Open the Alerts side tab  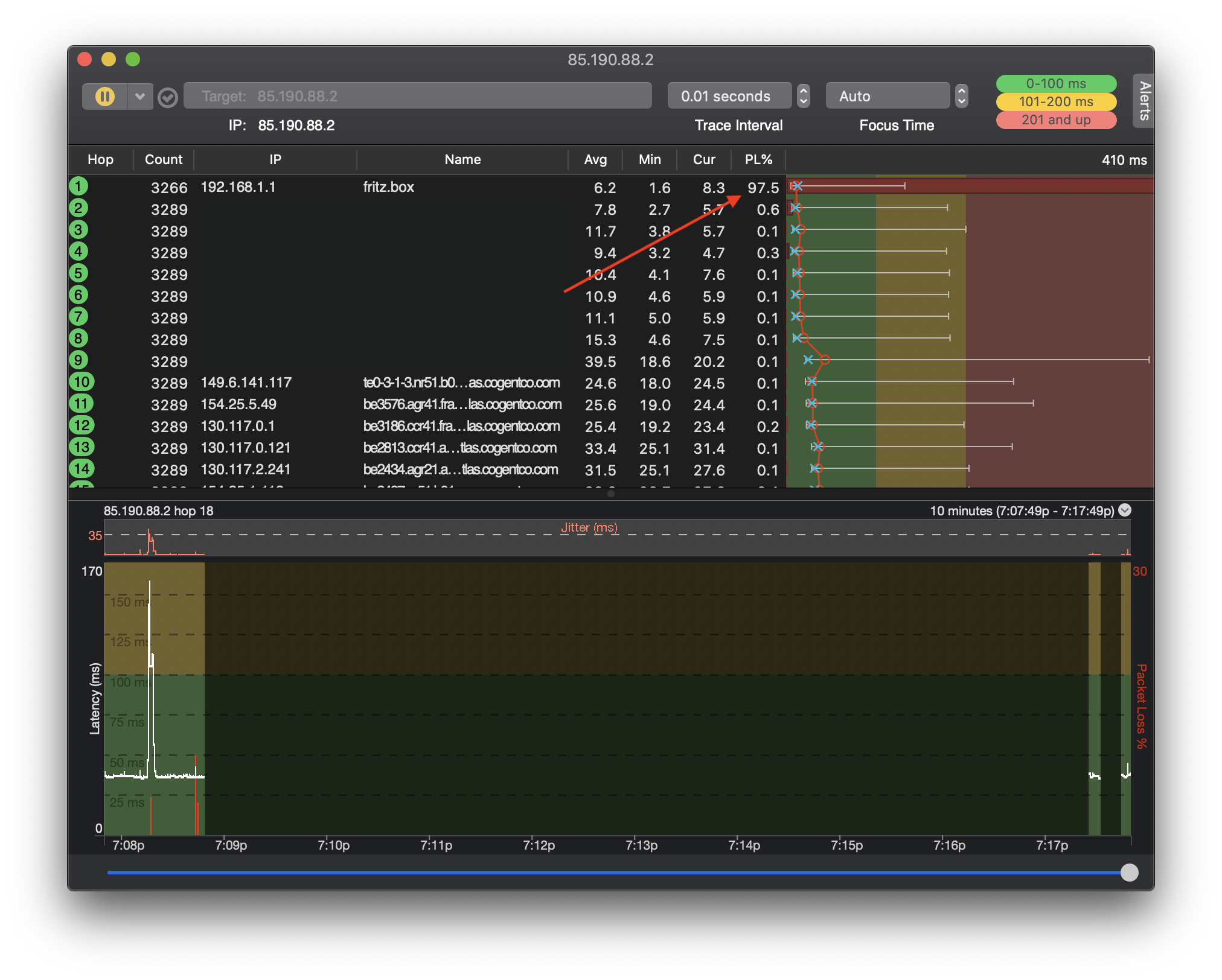point(1144,101)
